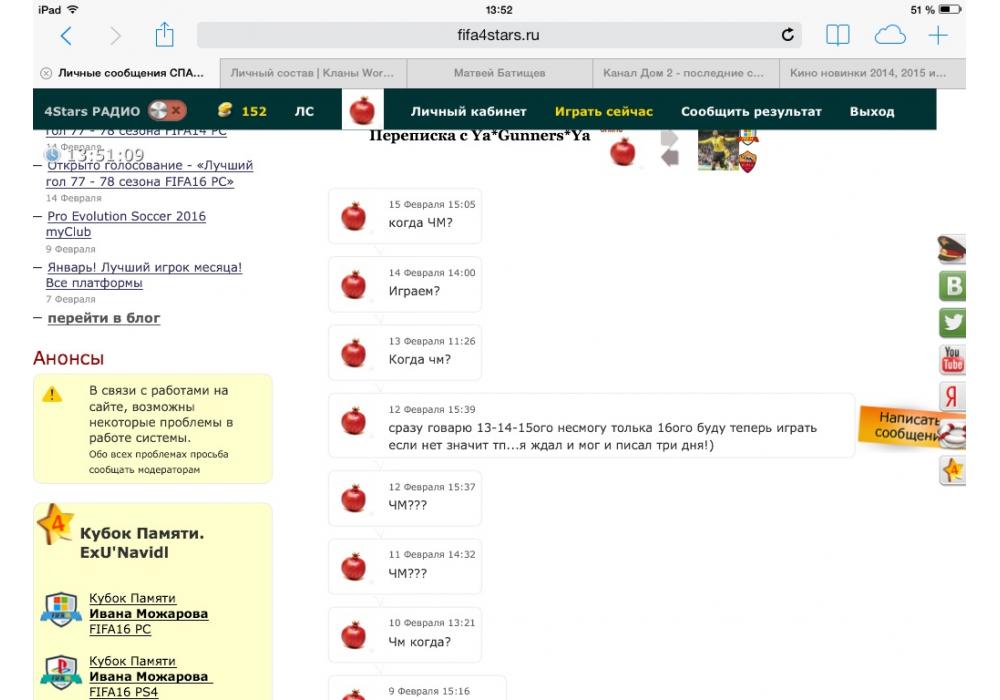Click Выход to log out
This screenshot has width=1000, height=700.
tap(872, 111)
